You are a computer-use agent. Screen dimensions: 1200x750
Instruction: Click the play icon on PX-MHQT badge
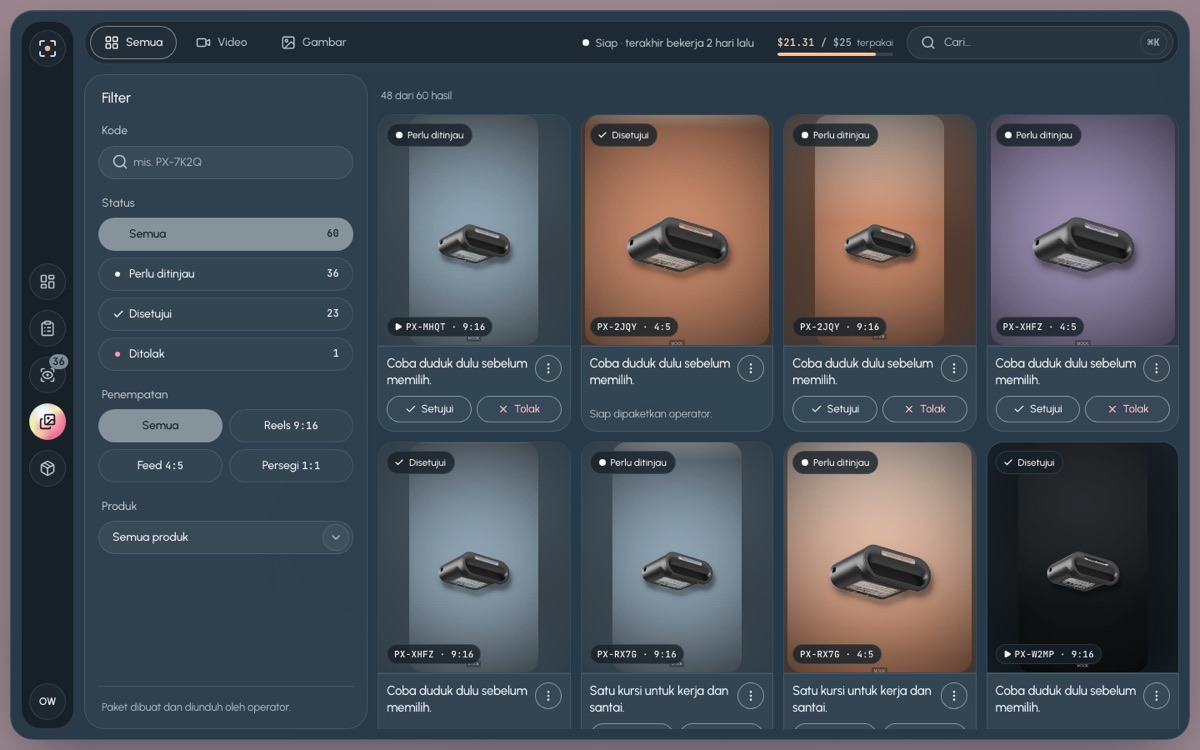(398, 327)
